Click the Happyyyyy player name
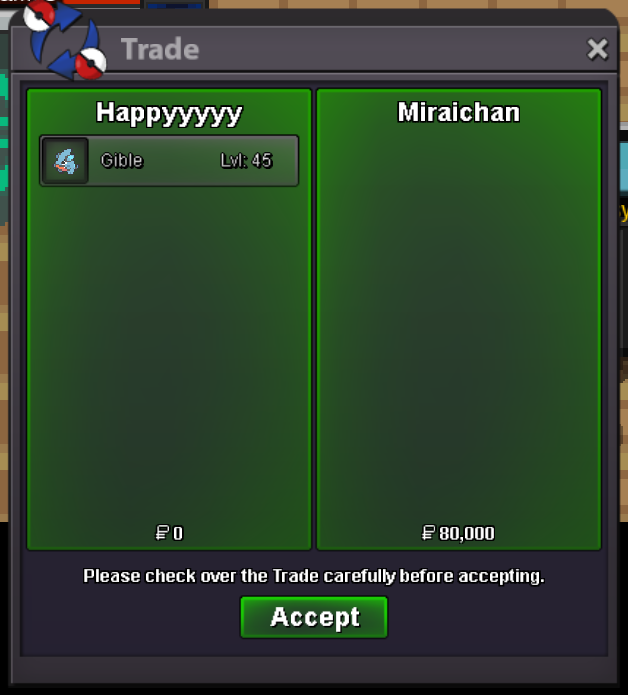Image resolution: width=628 pixels, height=695 pixels. point(169,113)
